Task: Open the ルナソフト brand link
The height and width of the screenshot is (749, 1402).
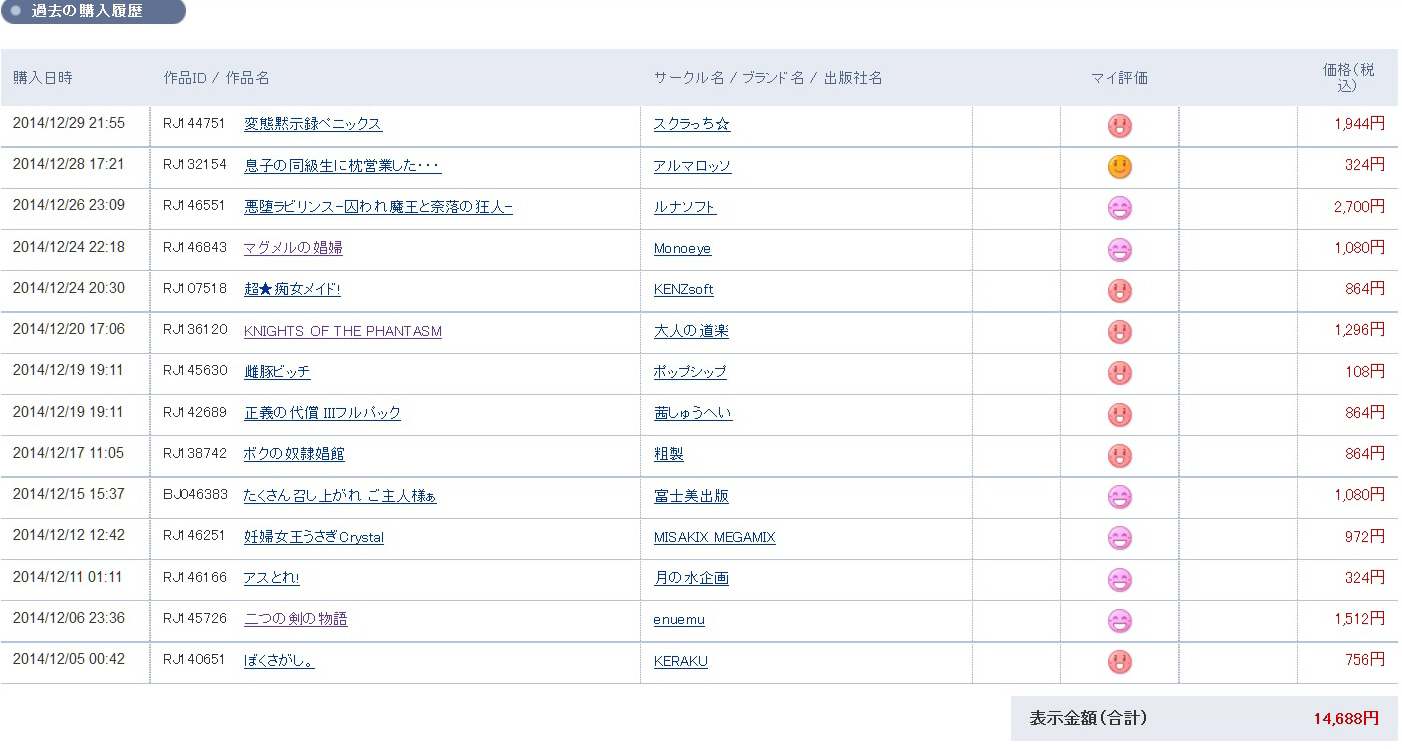Action: pos(685,207)
